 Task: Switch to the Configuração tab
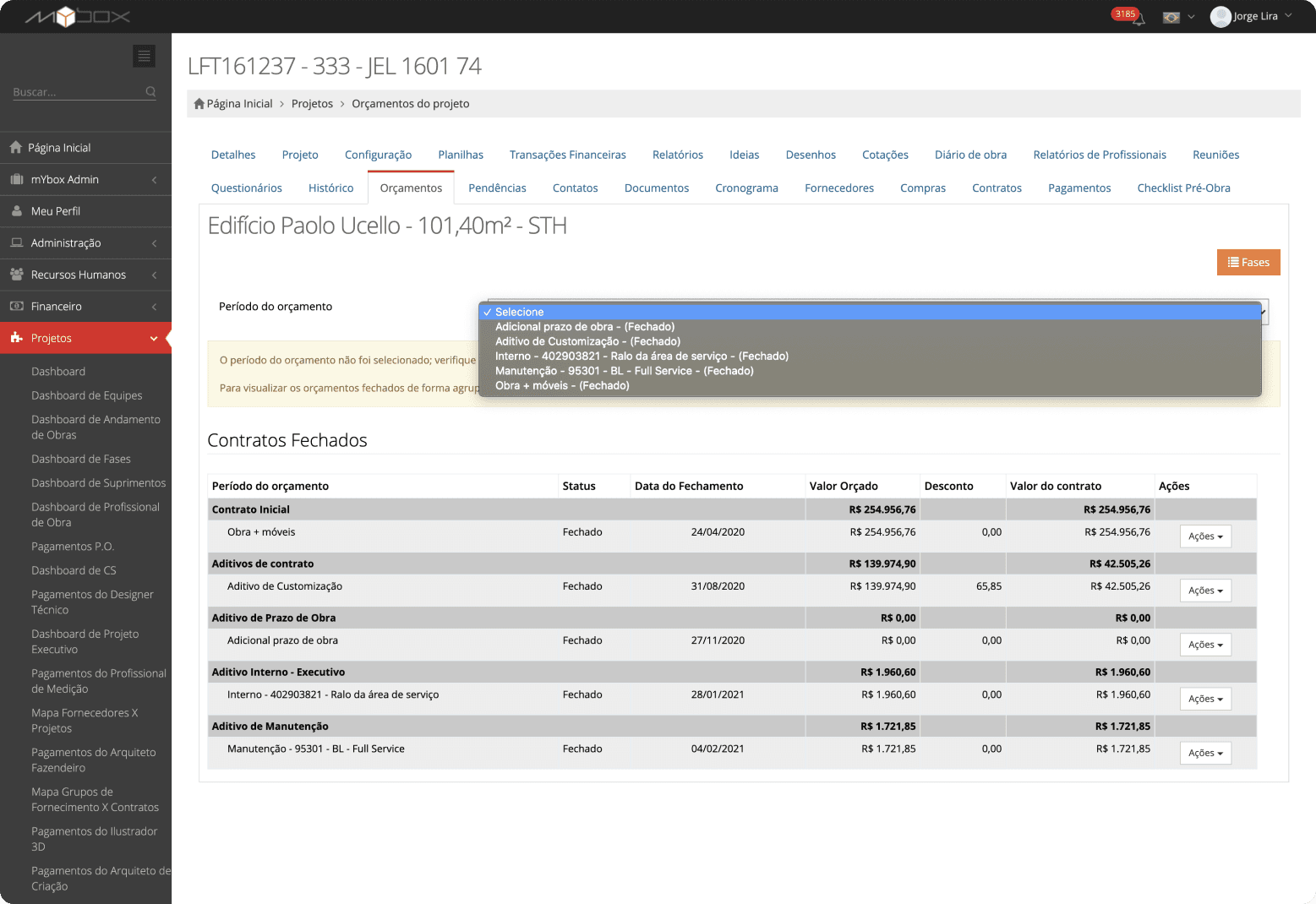378,155
